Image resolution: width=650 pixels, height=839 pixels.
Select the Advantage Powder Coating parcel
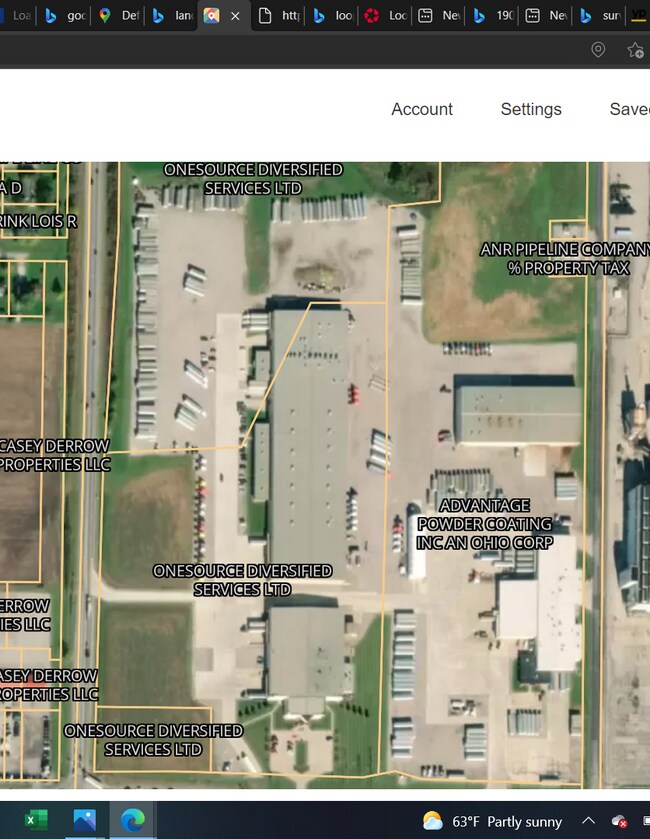(x=484, y=524)
